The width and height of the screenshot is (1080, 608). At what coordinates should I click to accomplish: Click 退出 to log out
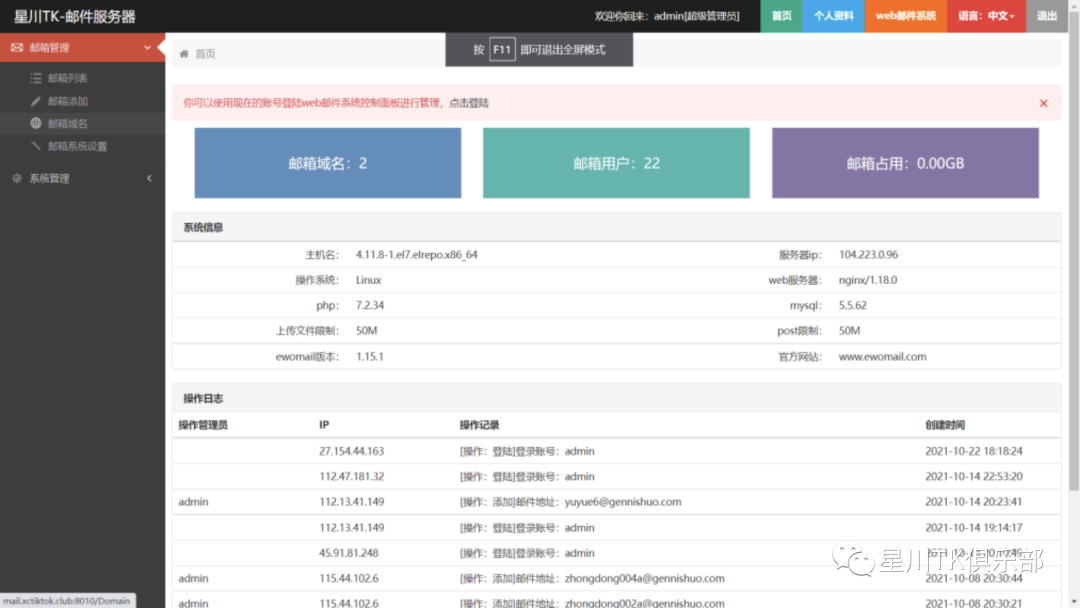coord(1047,16)
